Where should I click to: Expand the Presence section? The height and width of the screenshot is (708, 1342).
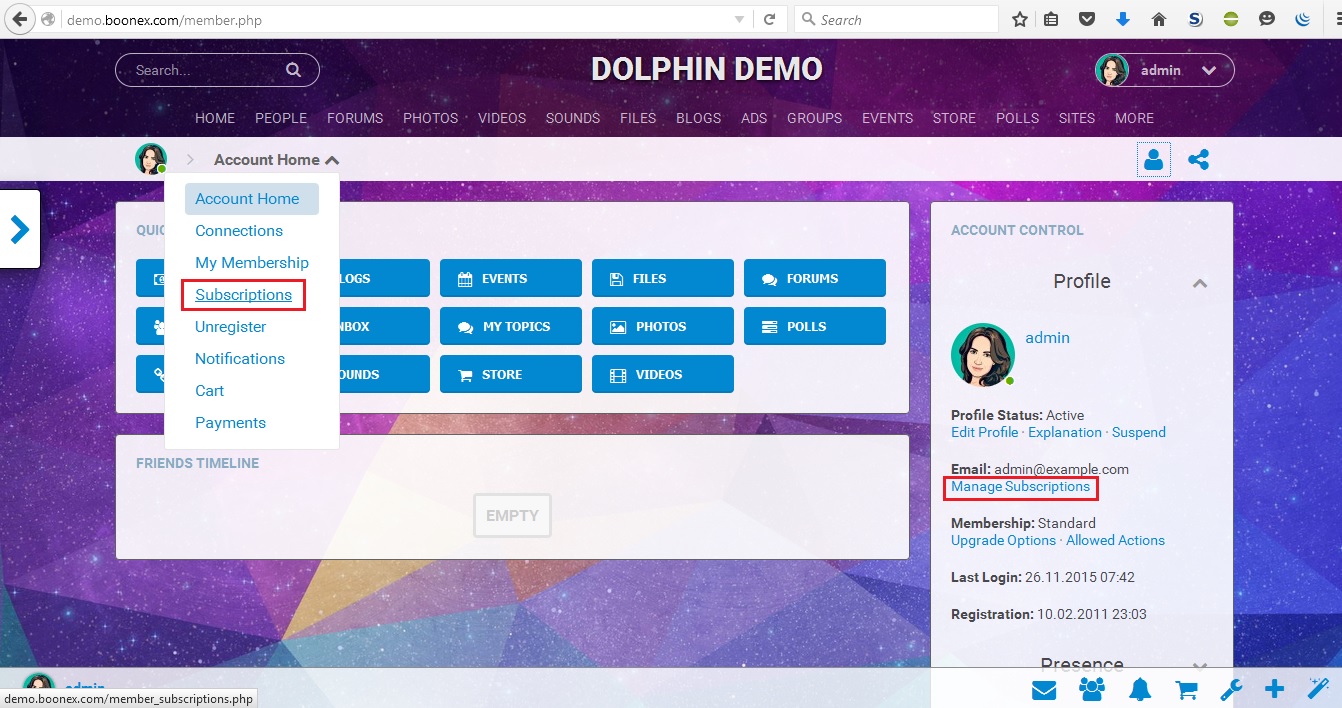point(1200,665)
